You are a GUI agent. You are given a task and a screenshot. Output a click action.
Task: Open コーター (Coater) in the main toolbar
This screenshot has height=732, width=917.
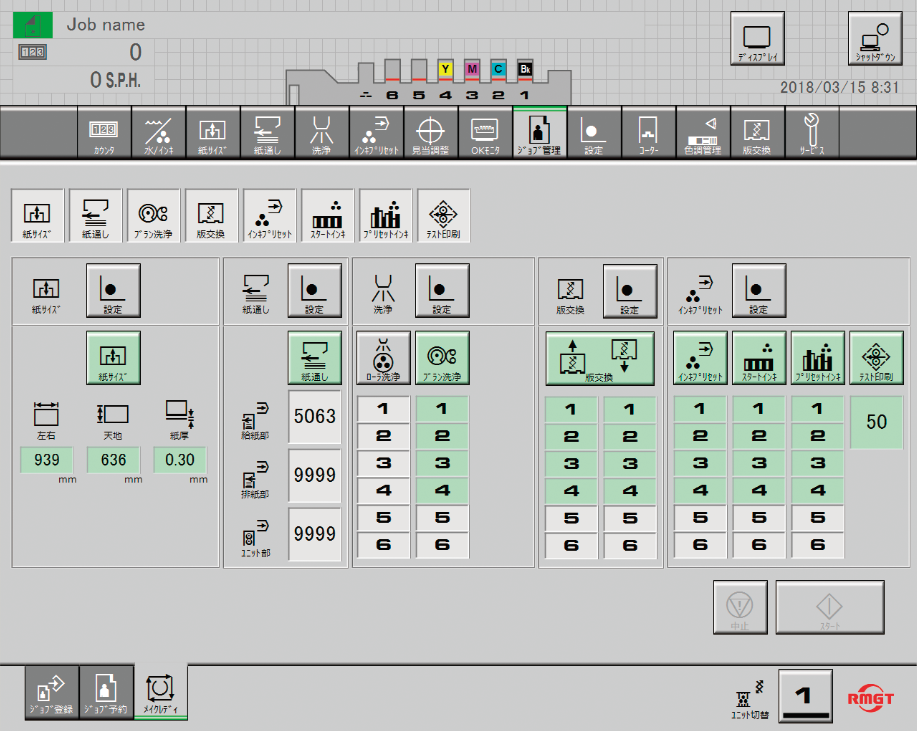pos(648,134)
